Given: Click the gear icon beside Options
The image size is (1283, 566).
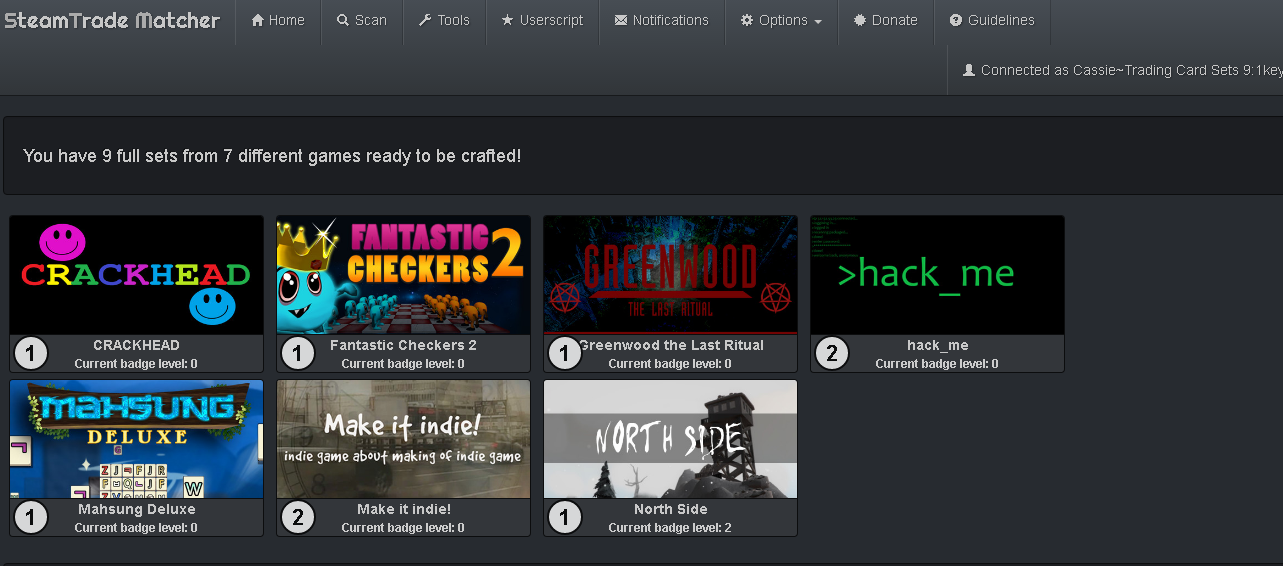Looking at the screenshot, I should click(747, 20).
